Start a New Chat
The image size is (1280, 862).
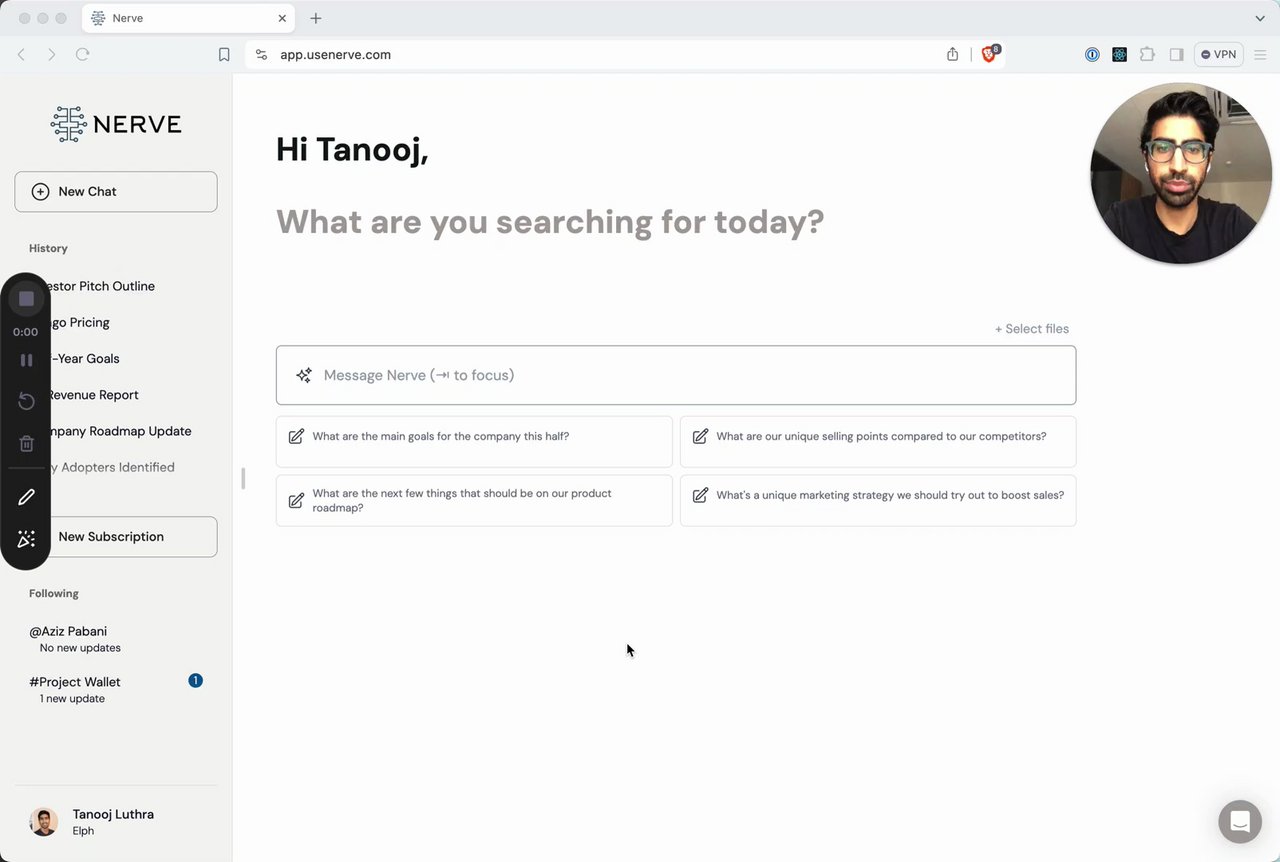(x=116, y=192)
